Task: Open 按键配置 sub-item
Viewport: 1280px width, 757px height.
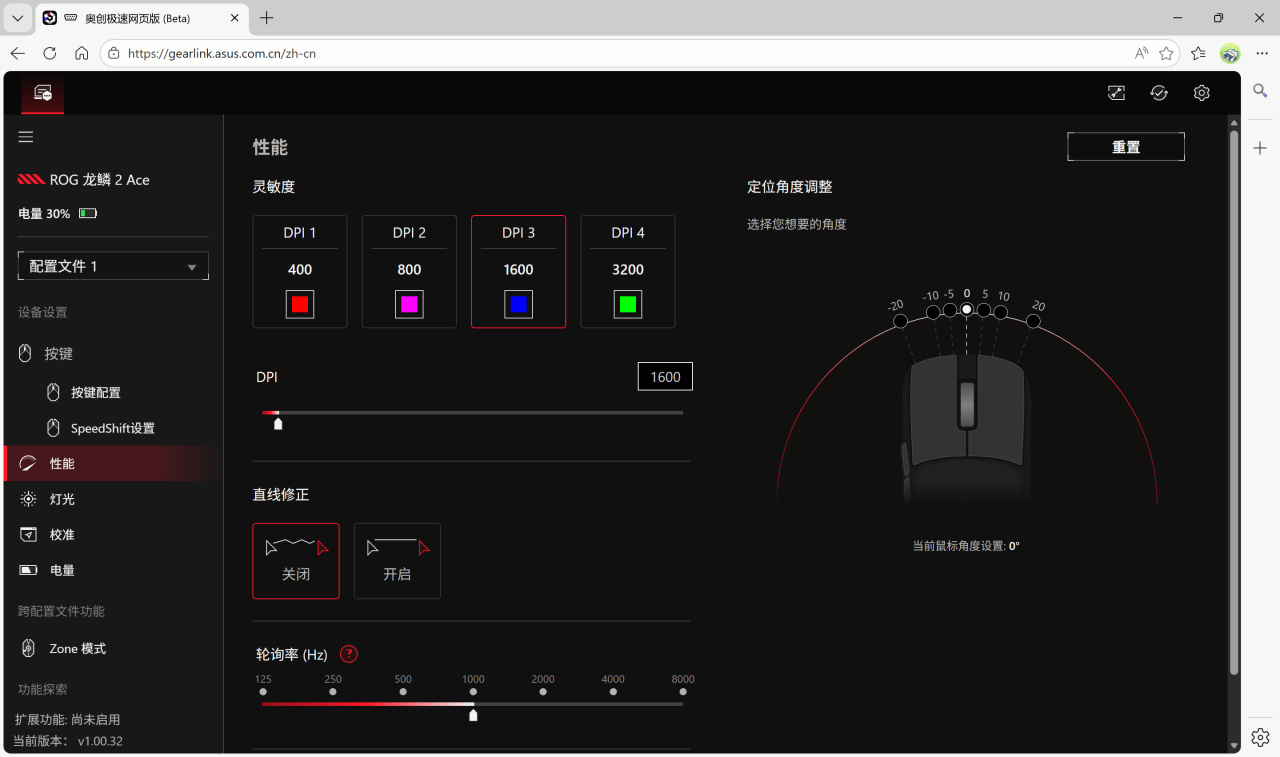Action: click(95, 393)
